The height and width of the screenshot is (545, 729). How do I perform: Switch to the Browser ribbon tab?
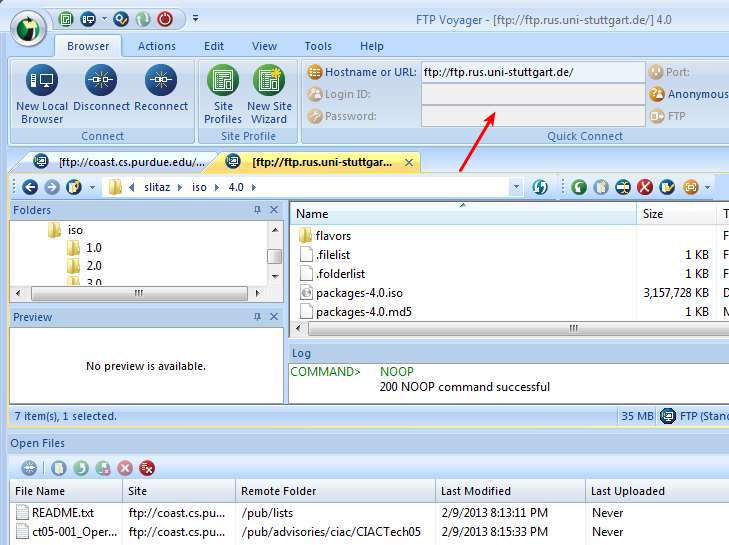click(x=88, y=46)
